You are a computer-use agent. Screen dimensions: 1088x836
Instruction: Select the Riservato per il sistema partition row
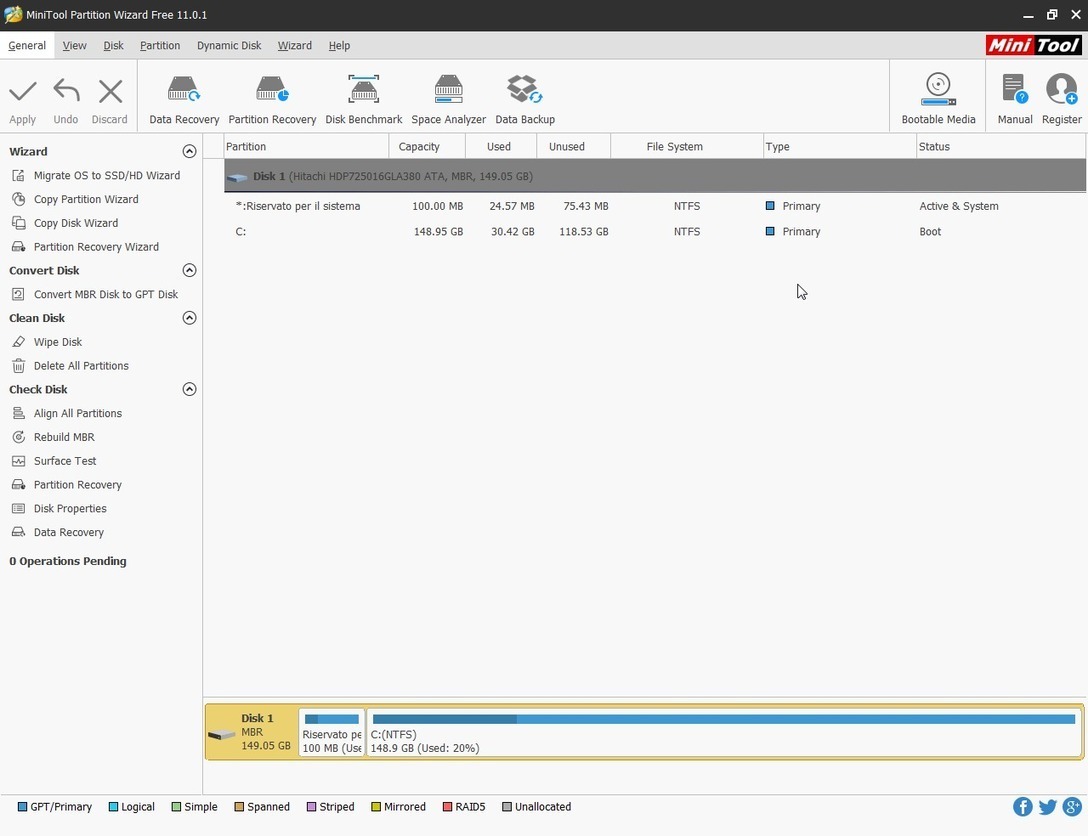click(655, 206)
